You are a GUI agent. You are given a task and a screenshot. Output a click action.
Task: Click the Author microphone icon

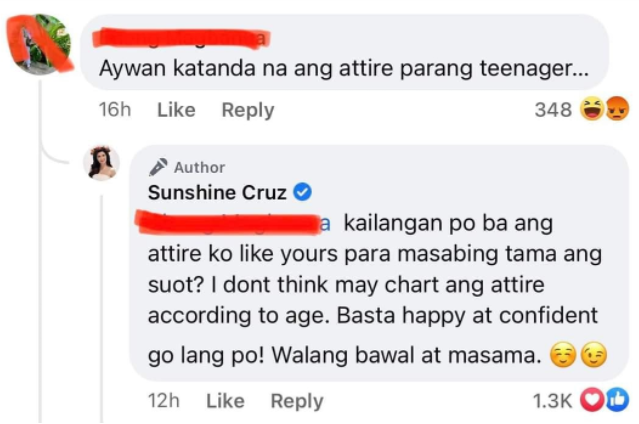pos(158,167)
